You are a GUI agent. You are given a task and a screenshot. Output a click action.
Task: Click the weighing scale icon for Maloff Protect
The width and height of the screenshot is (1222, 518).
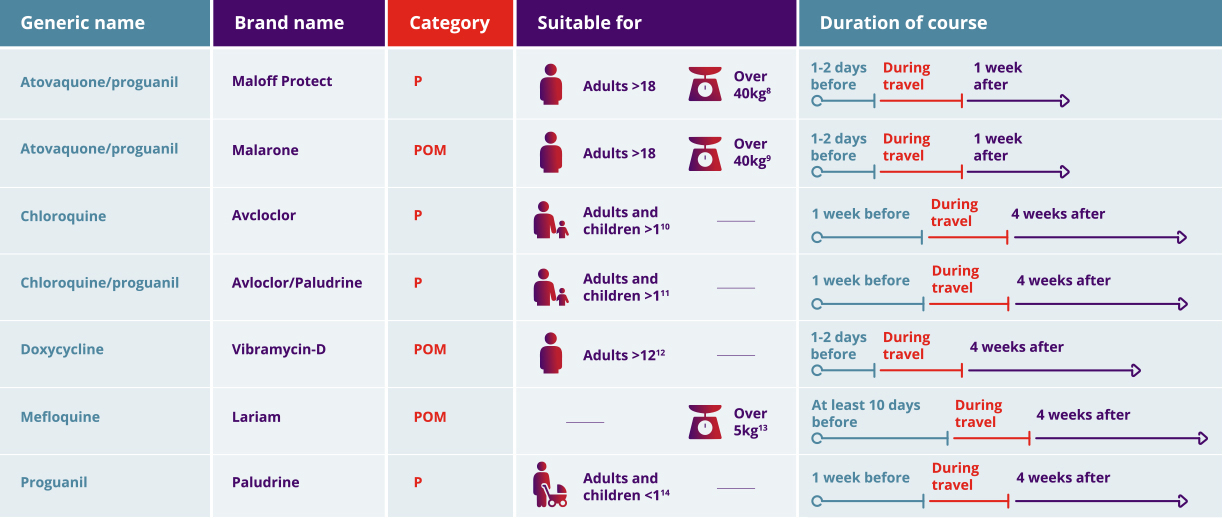(705, 84)
